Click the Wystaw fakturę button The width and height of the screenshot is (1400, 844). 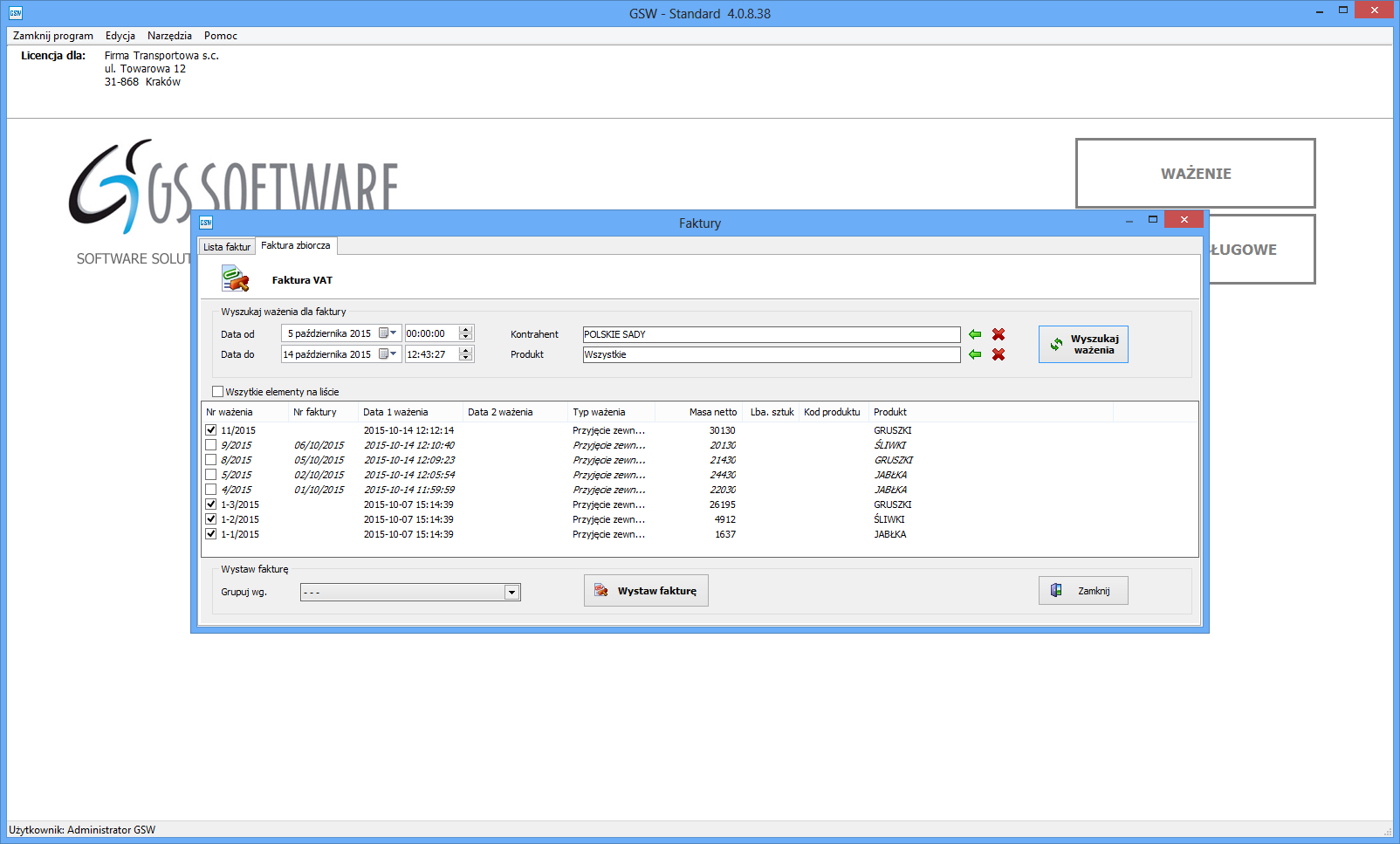point(646,591)
